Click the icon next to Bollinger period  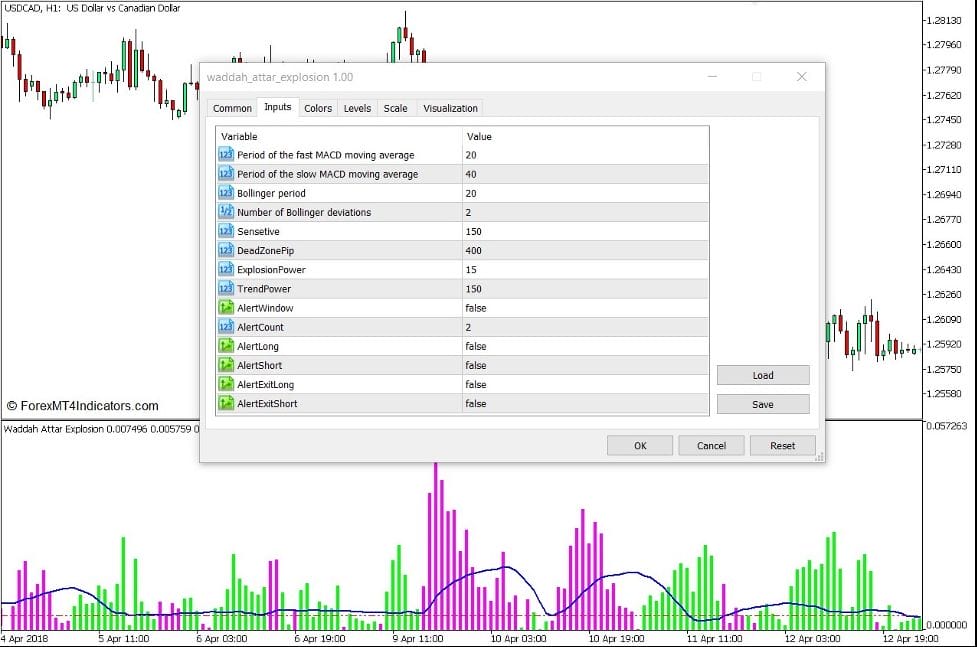click(225, 193)
